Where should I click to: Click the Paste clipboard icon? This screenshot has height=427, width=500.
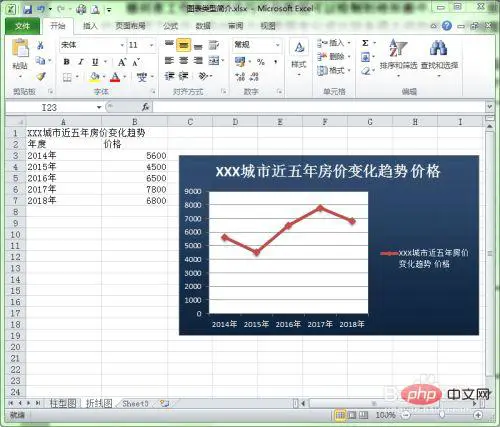20,48
